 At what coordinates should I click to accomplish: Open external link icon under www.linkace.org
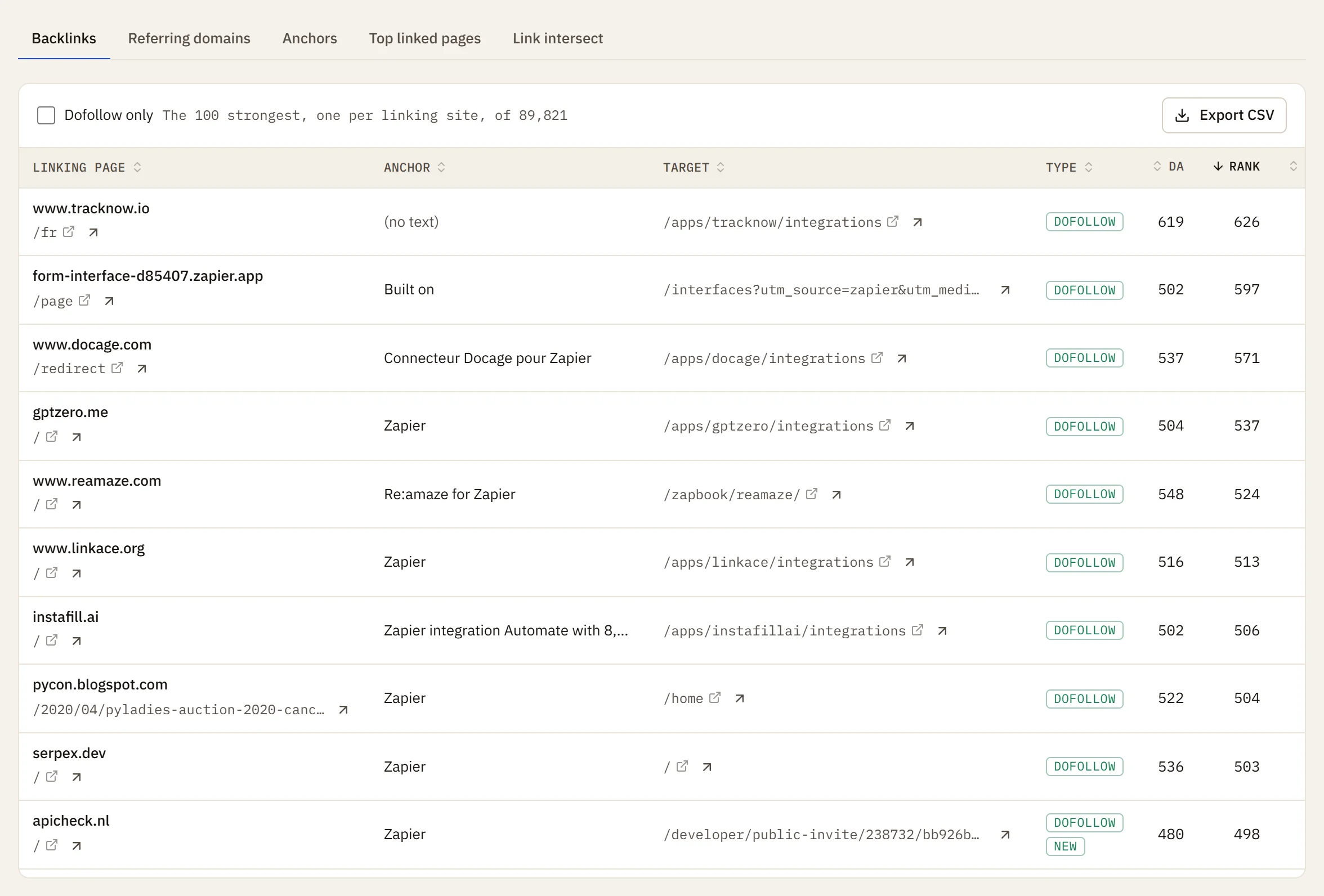[x=52, y=572]
